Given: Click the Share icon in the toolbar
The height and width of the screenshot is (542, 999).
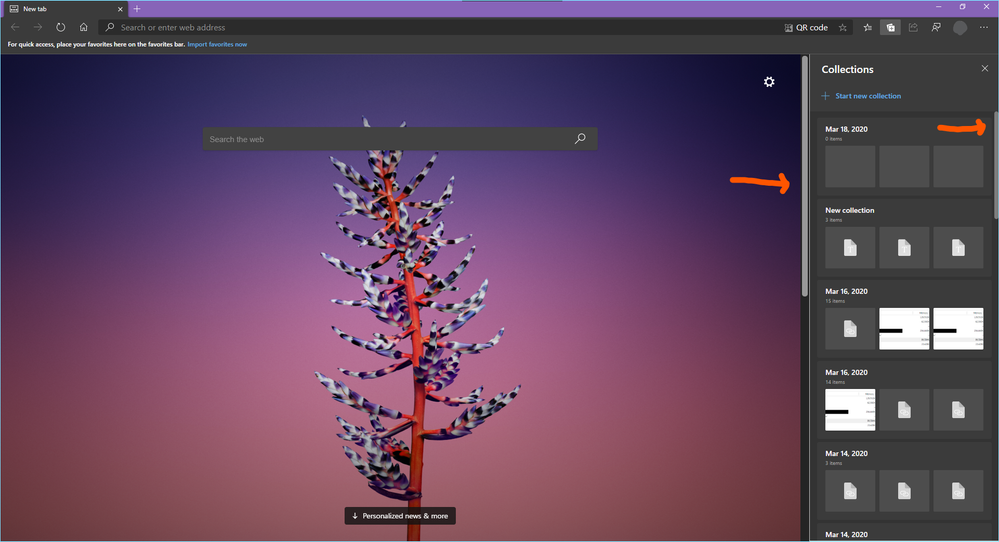Looking at the screenshot, I should point(913,27).
